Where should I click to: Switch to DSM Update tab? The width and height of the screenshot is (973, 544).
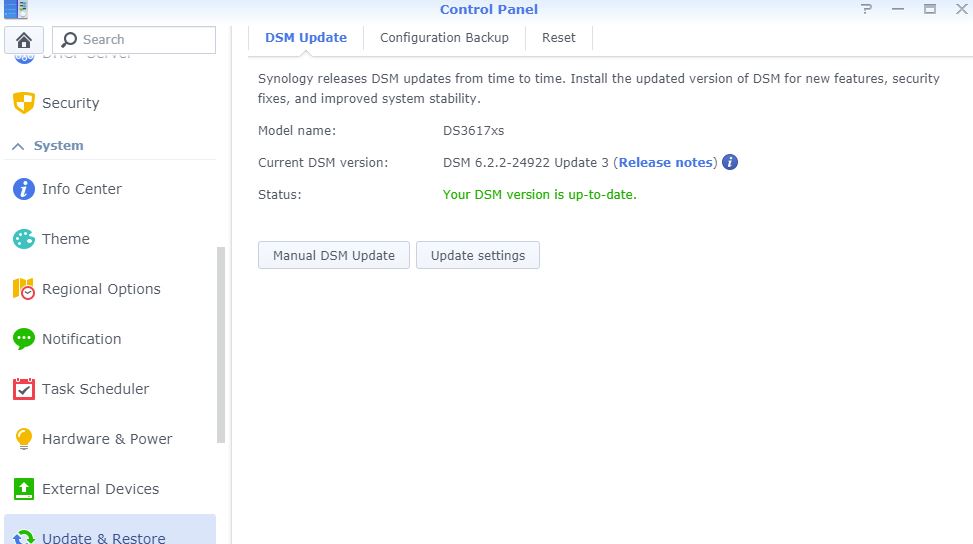point(306,38)
